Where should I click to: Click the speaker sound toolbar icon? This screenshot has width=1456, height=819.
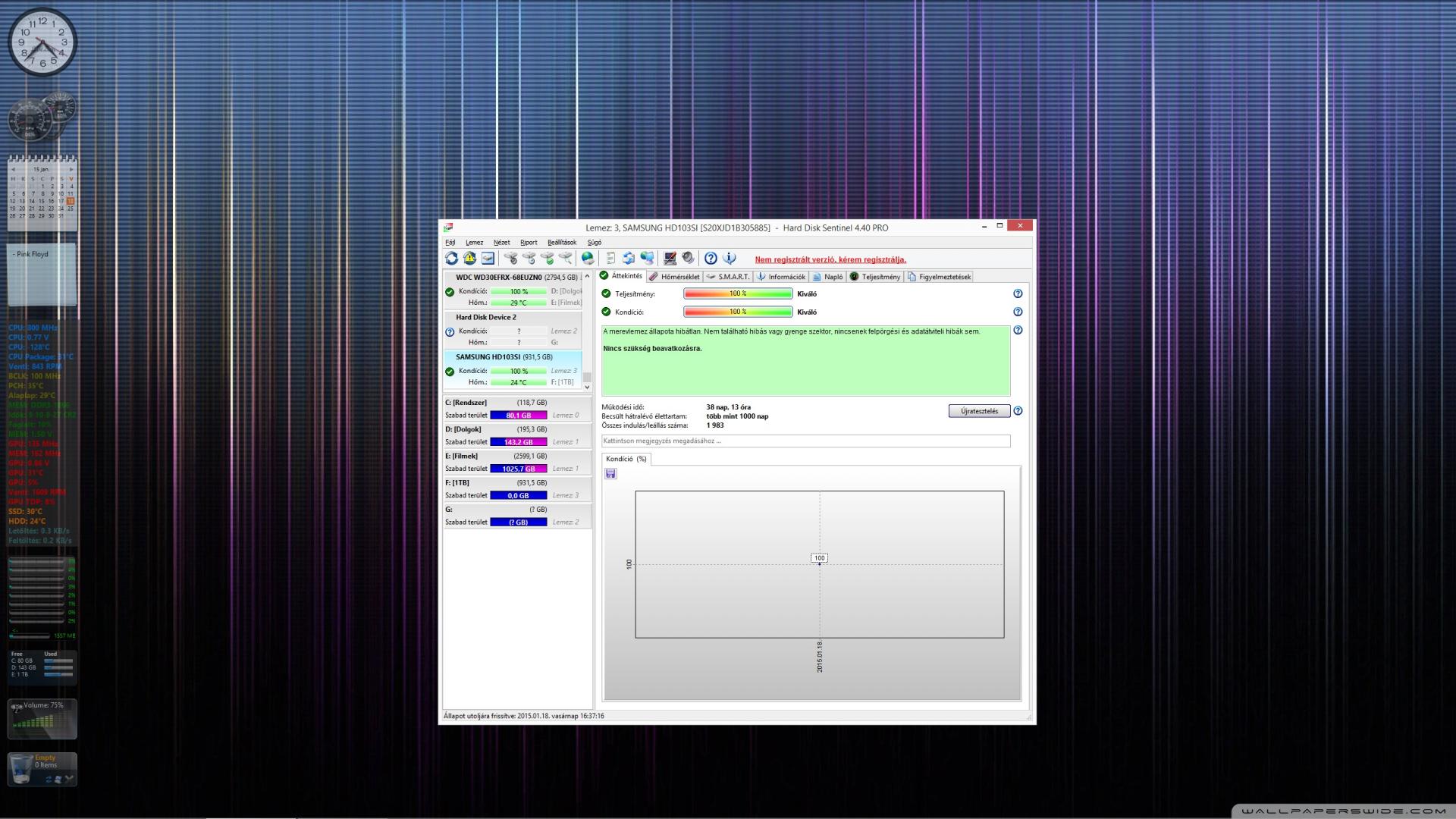(688, 259)
